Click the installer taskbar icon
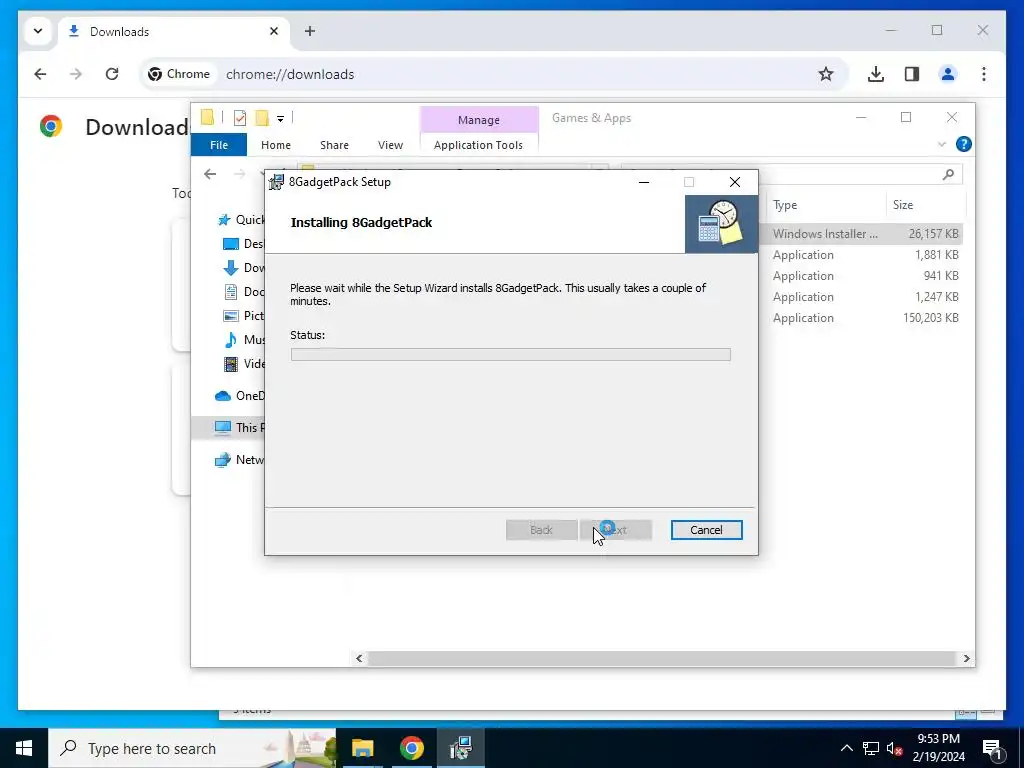The width and height of the screenshot is (1024, 768). tap(461, 748)
